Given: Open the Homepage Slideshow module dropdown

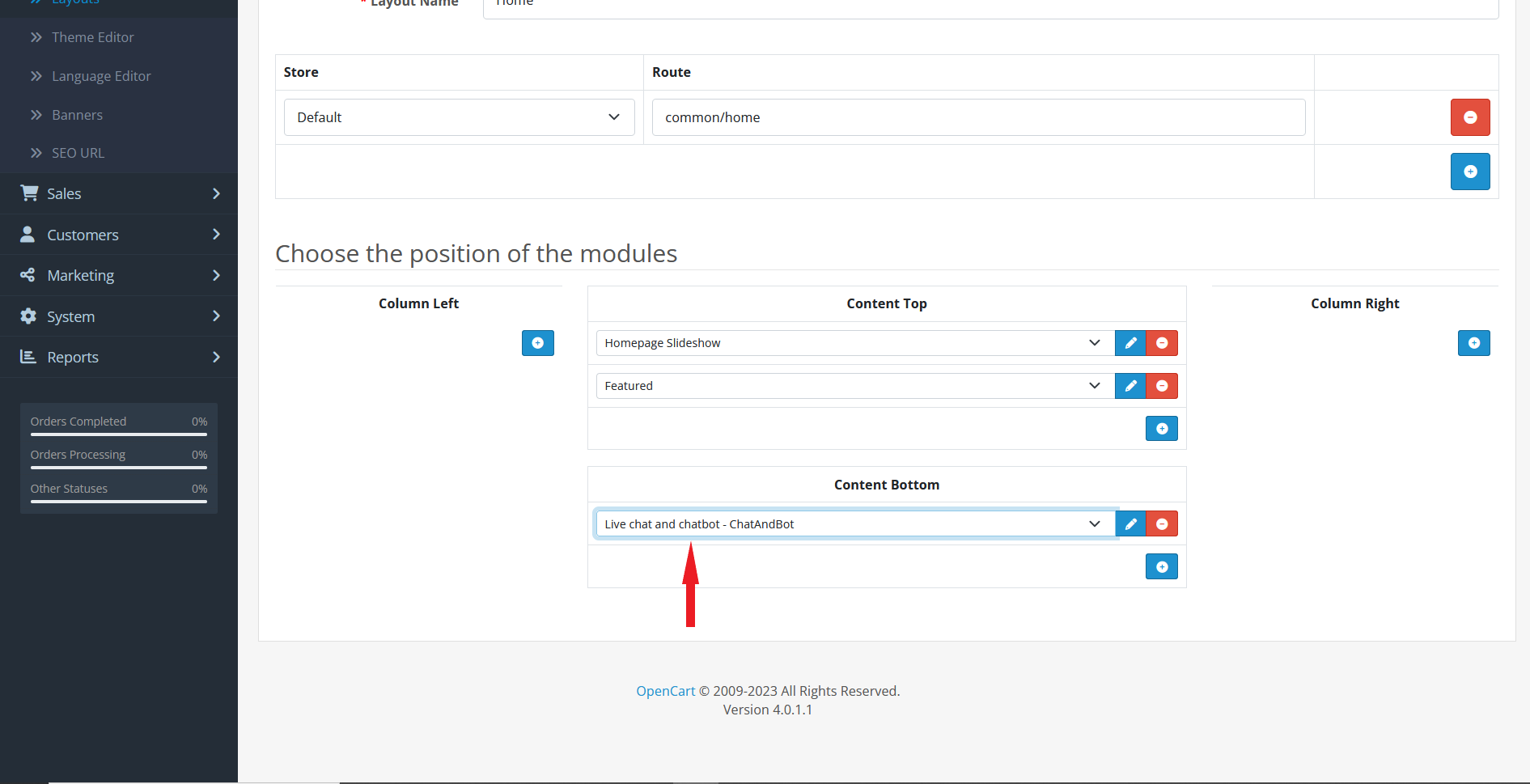Looking at the screenshot, I should tap(854, 343).
